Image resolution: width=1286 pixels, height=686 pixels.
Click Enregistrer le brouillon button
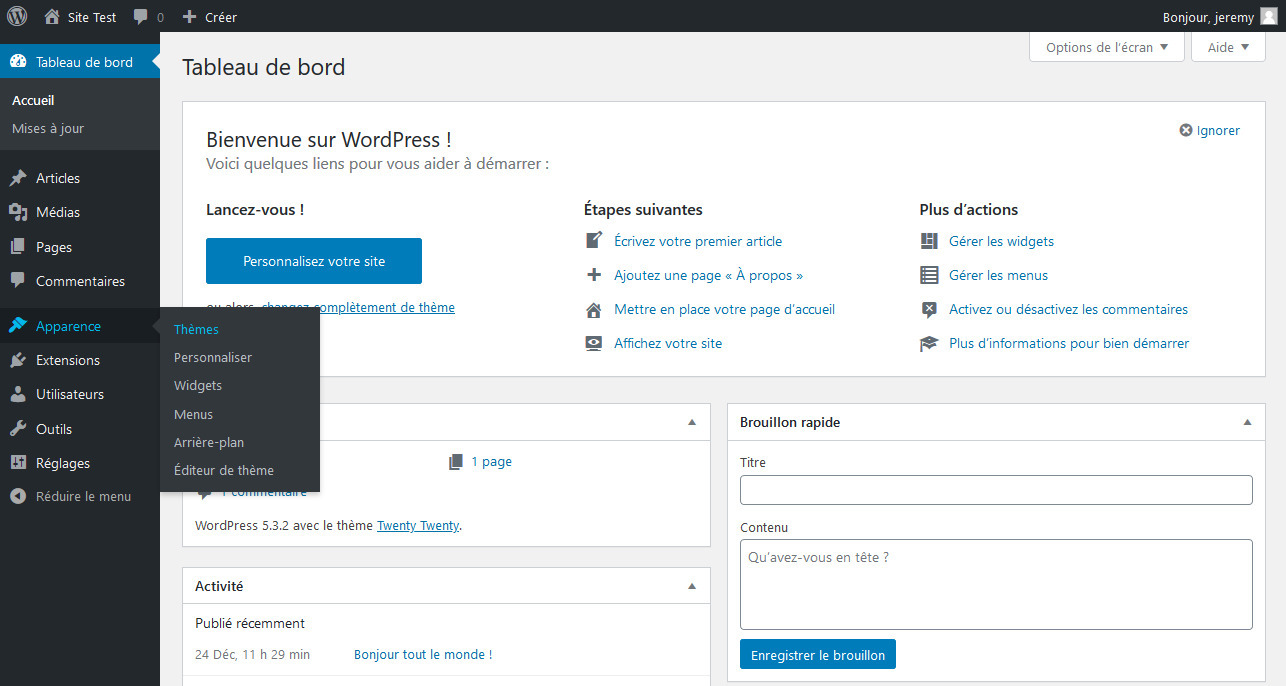click(818, 655)
